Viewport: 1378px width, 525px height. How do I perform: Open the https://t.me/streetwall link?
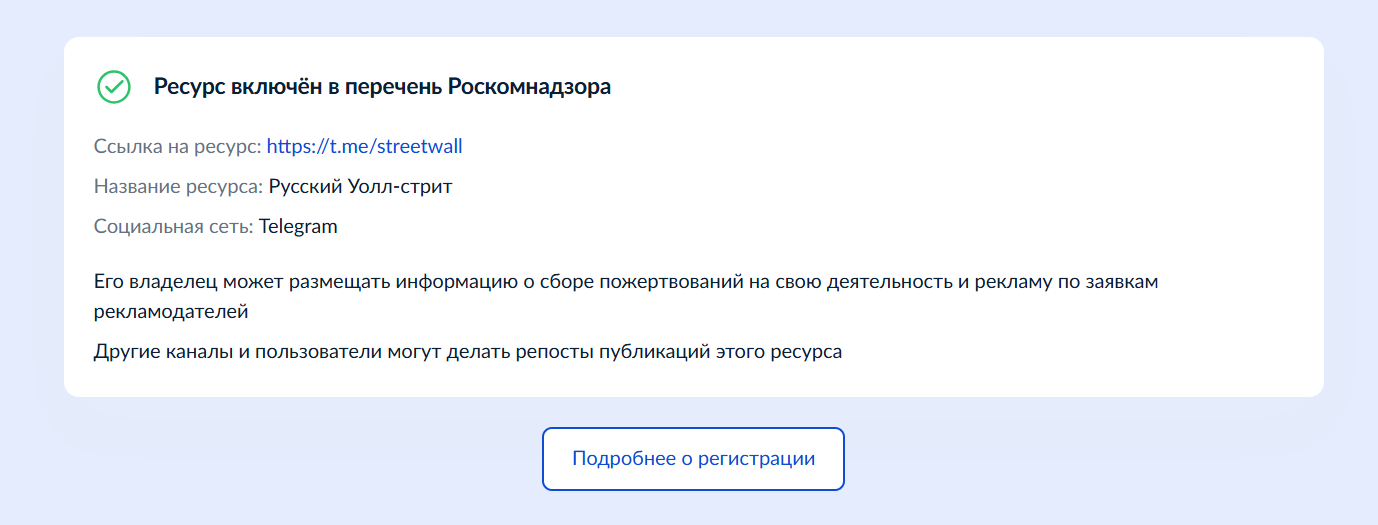(364, 147)
